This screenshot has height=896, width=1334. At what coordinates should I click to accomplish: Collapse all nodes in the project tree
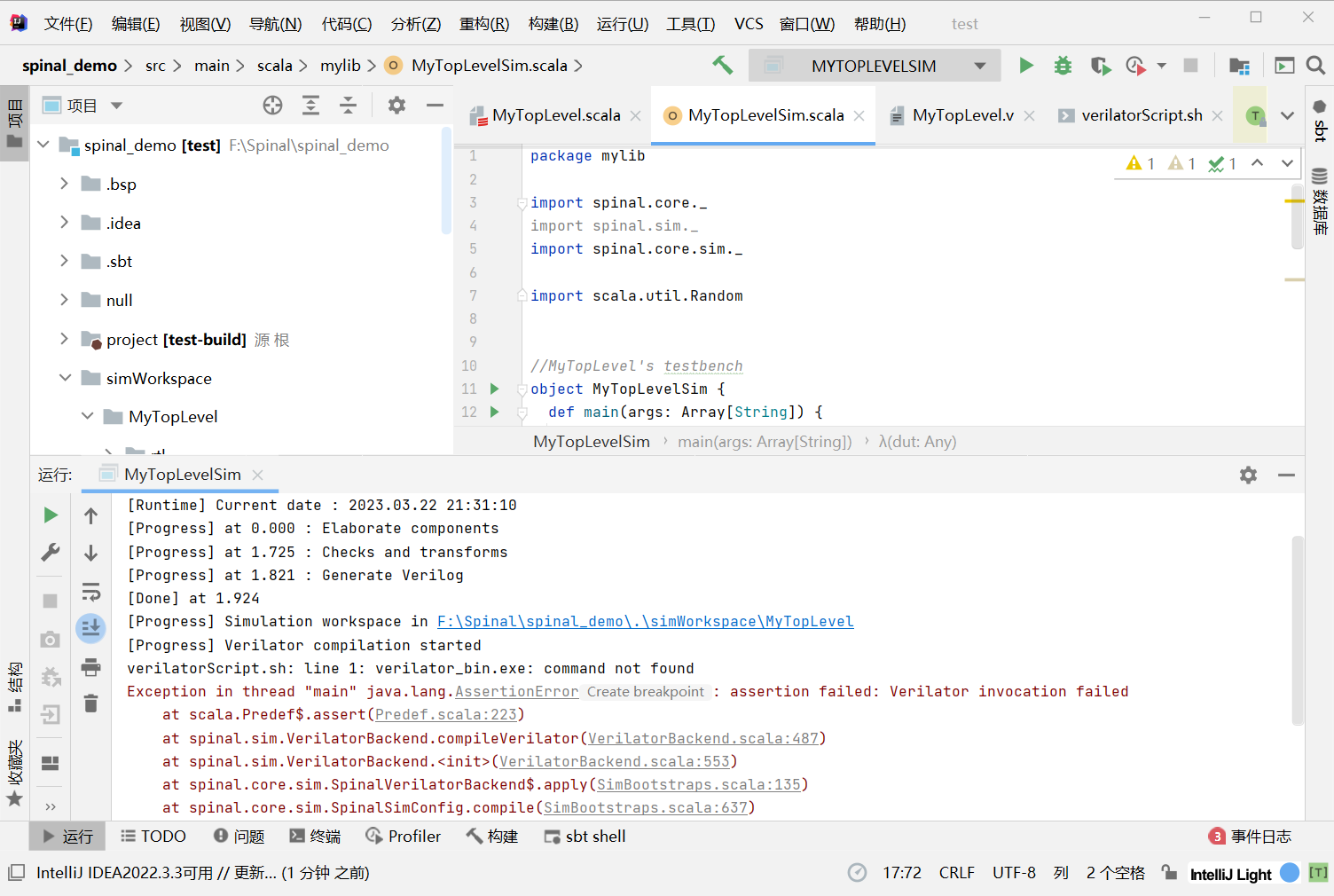[348, 105]
